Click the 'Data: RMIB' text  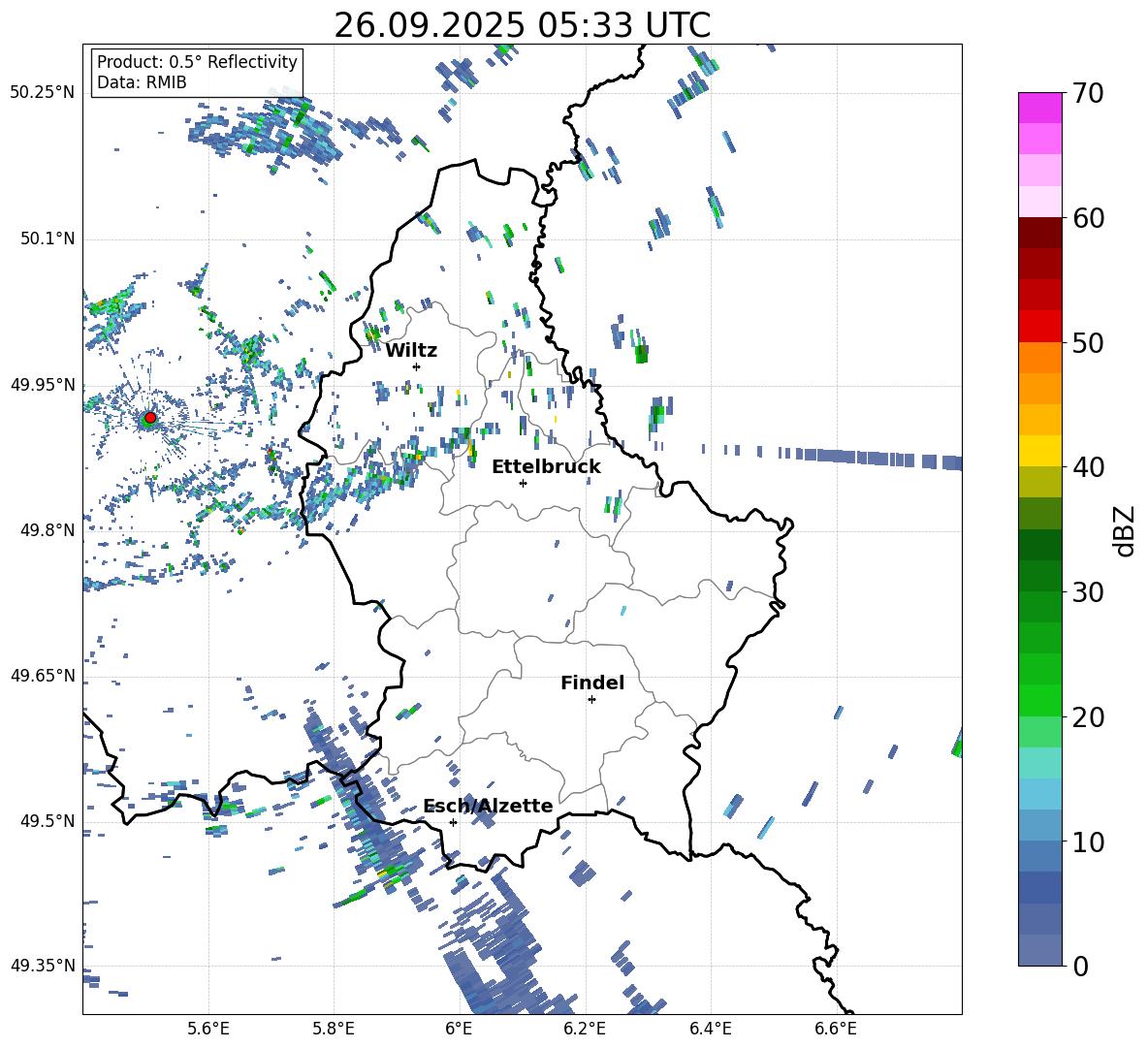click(x=142, y=82)
